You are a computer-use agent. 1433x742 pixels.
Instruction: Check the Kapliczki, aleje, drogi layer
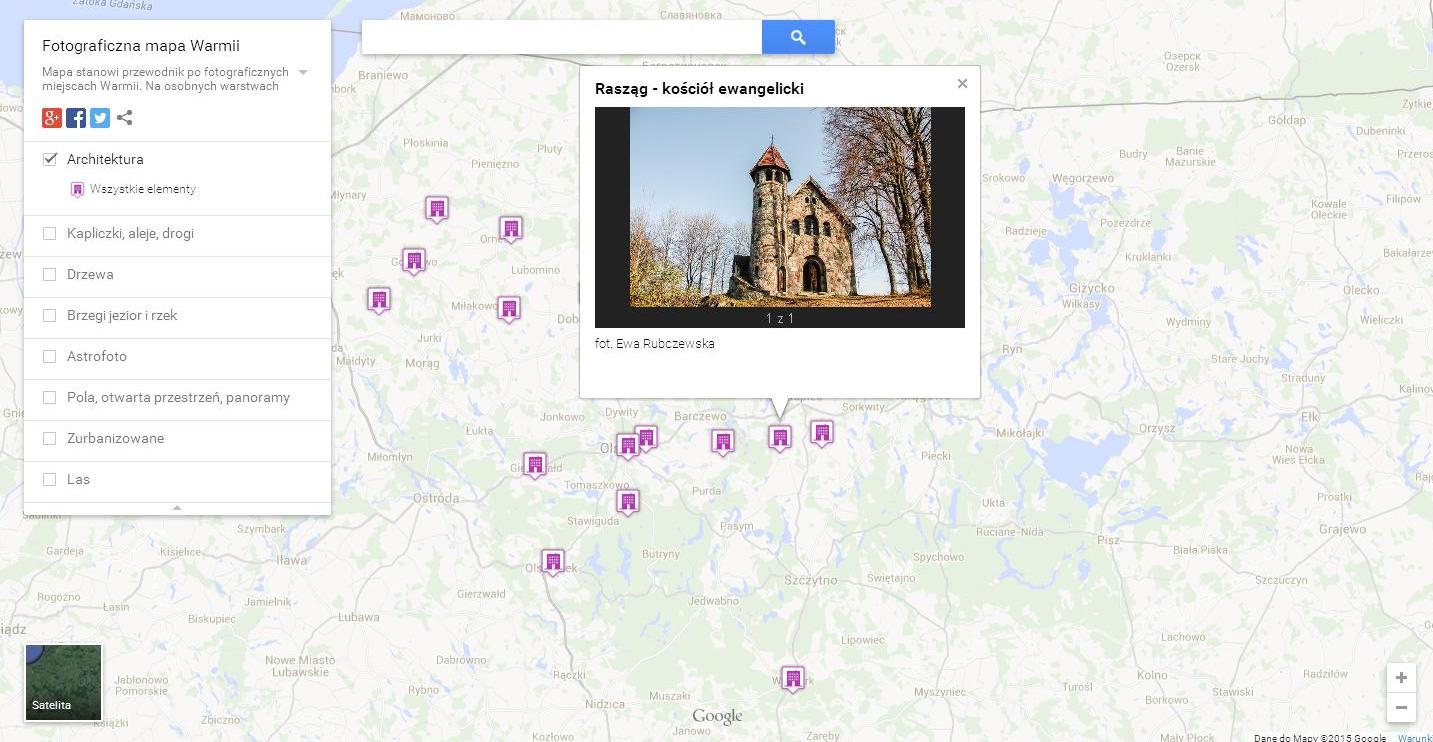tap(50, 233)
